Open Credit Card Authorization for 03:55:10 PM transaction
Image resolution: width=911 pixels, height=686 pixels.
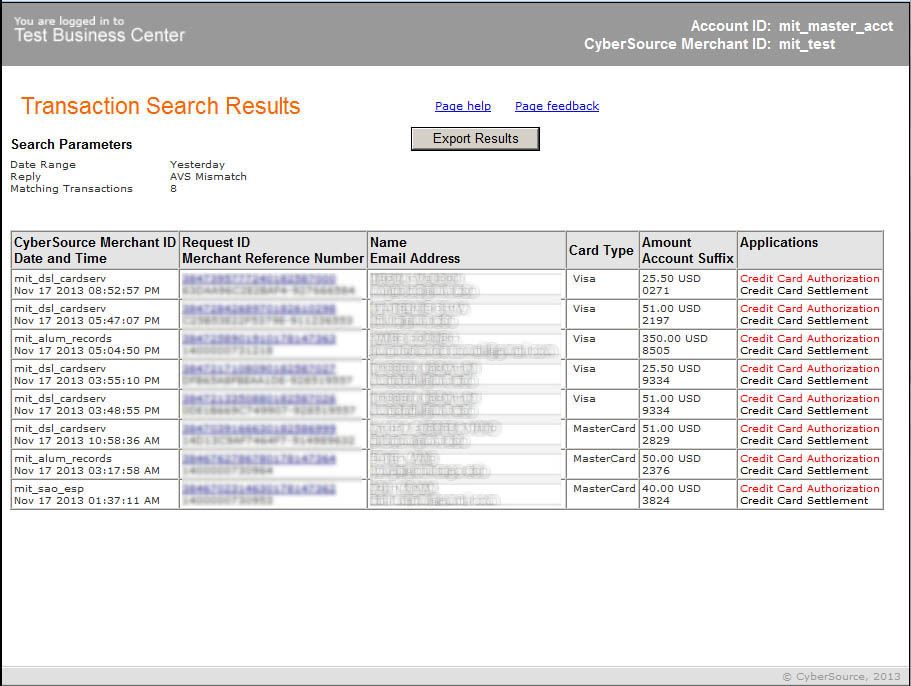click(x=809, y=369)
